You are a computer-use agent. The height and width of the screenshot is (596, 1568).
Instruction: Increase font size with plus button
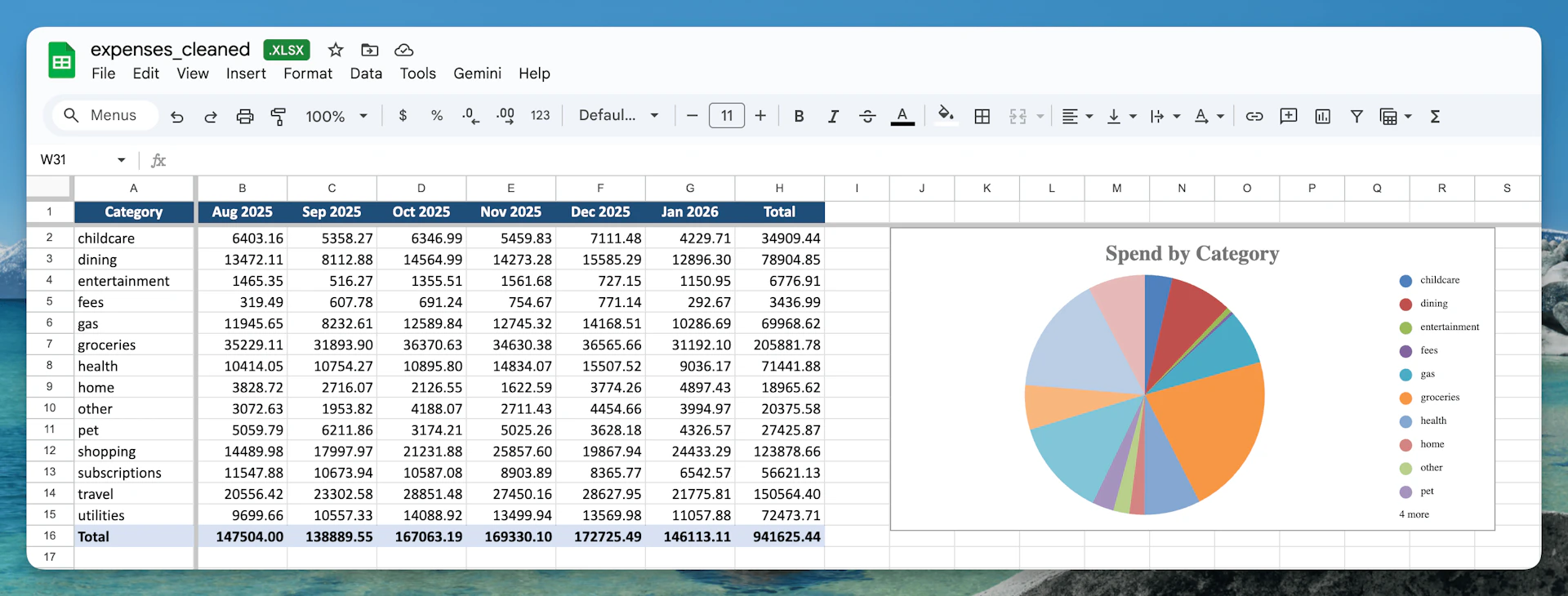[760, 116]
